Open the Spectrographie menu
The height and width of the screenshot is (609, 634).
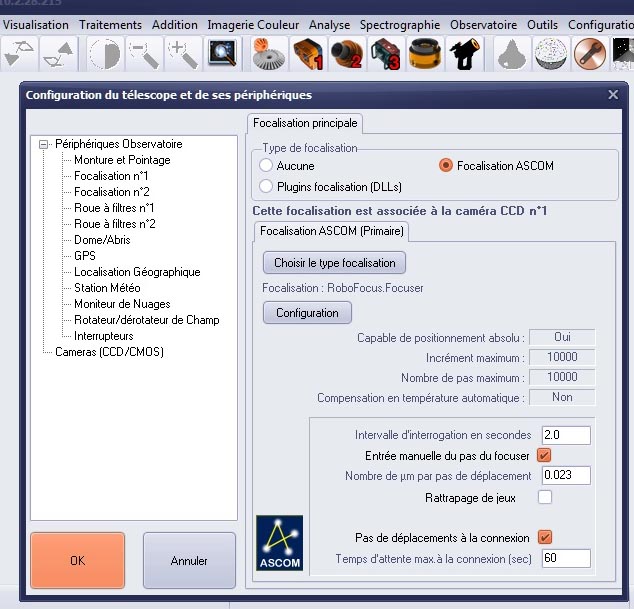[x=399, y=24]
